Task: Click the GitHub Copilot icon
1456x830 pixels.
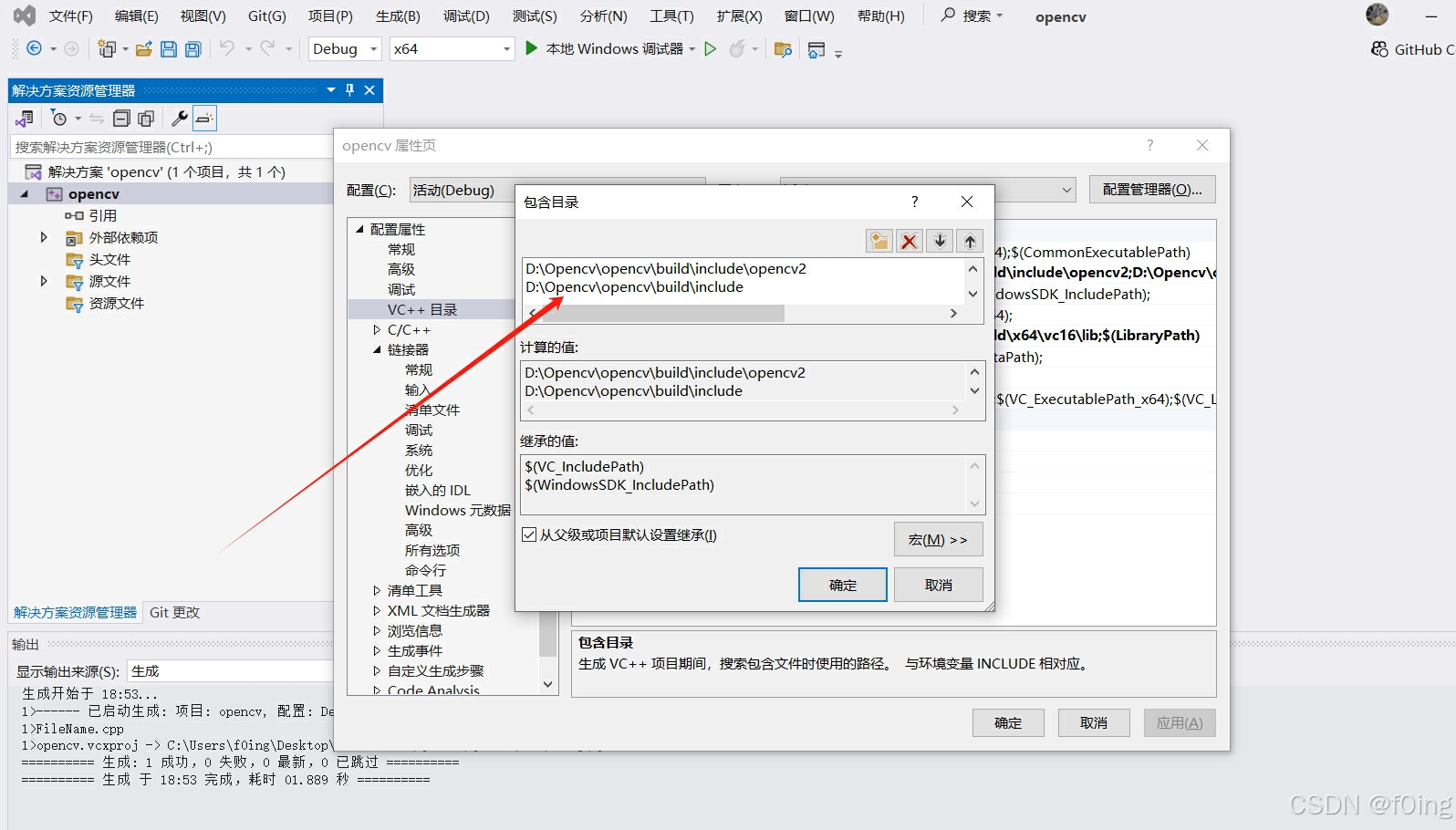Action: tap(1379, 49)
